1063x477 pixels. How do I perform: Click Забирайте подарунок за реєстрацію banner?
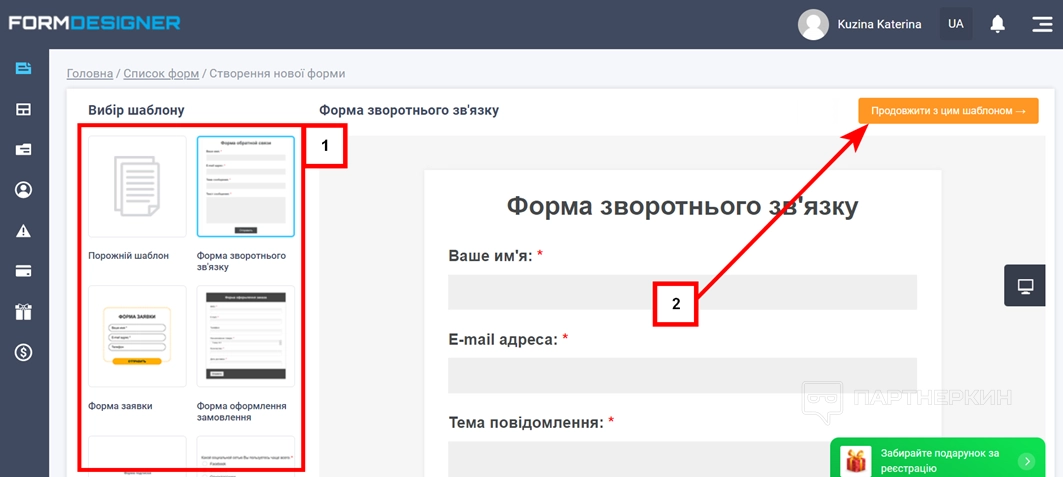[936, 457]
